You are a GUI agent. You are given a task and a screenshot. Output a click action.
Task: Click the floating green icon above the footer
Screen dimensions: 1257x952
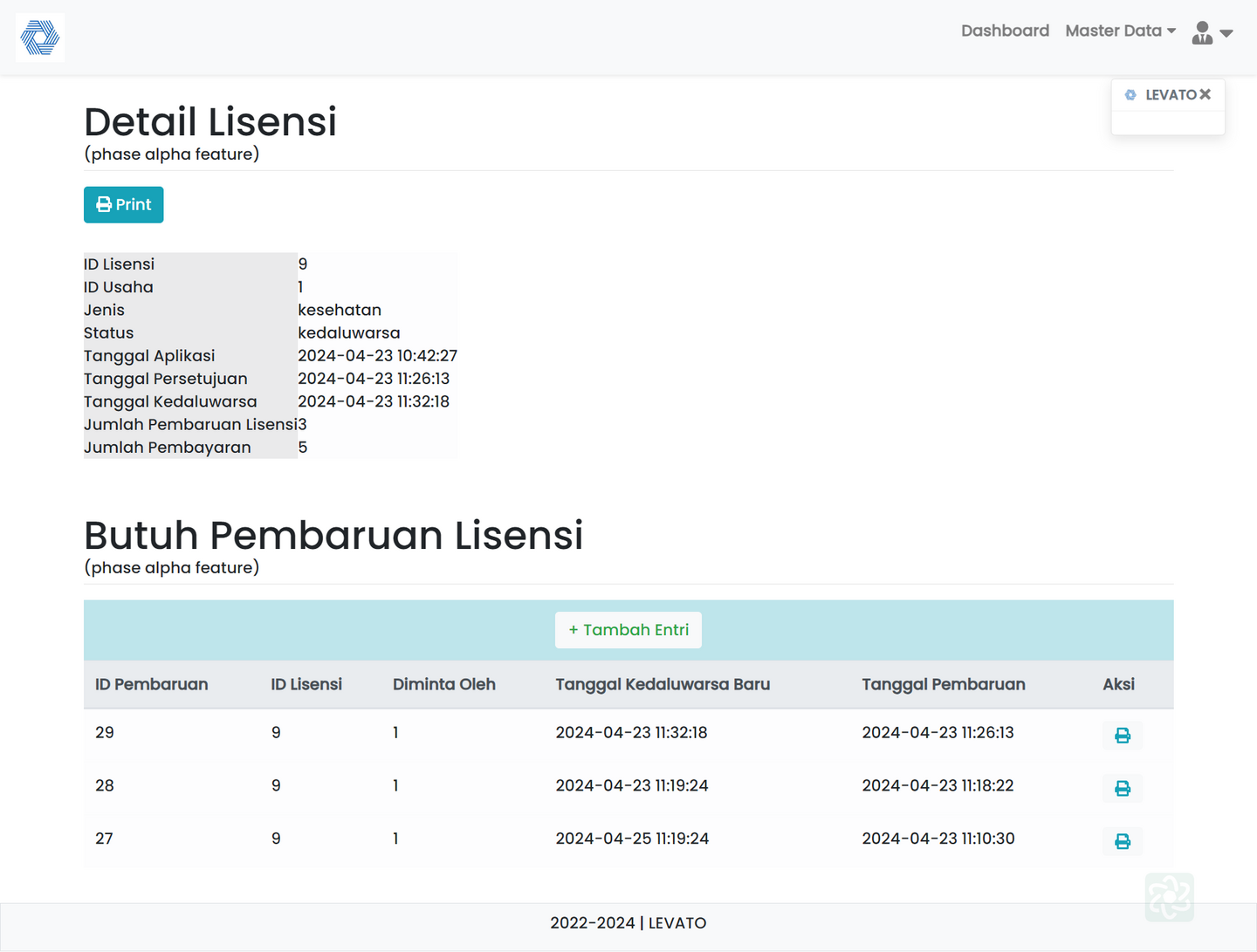1169,896
